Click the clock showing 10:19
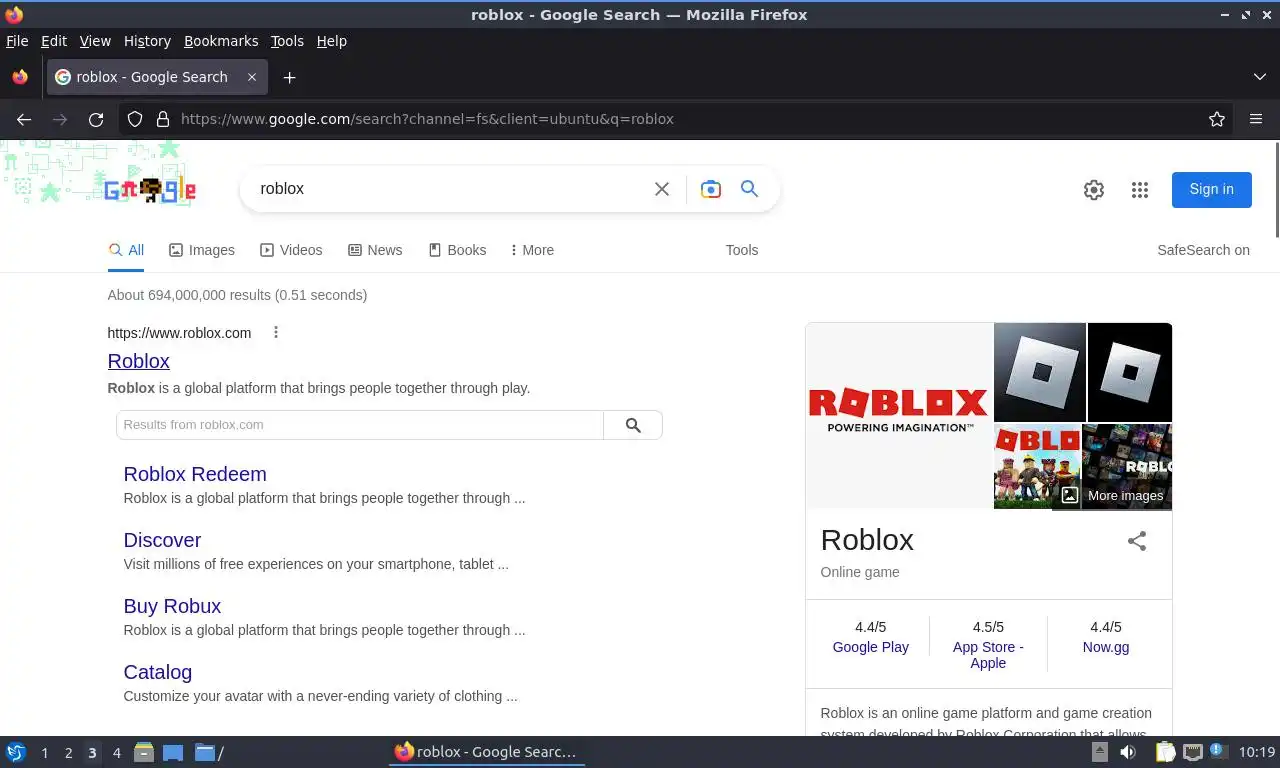Viewport: 1280px width, 768px height. click(x=1257, y=752)
